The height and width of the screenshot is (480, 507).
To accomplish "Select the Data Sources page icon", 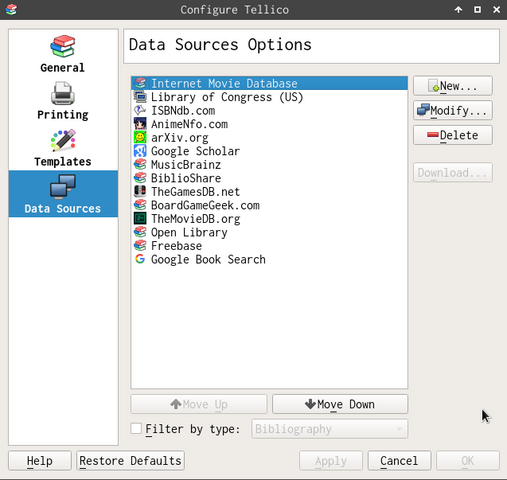I will coord(63,187).
